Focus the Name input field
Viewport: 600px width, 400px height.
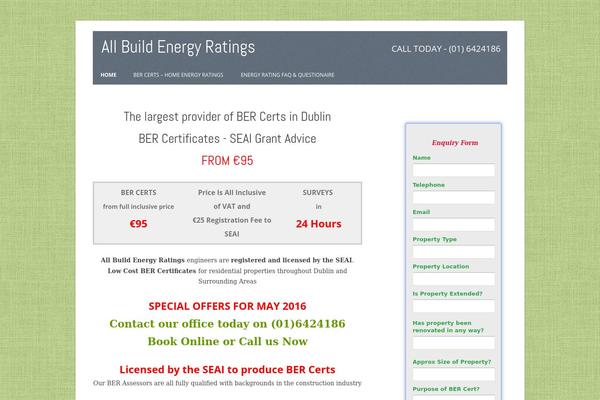pos(454,170)
